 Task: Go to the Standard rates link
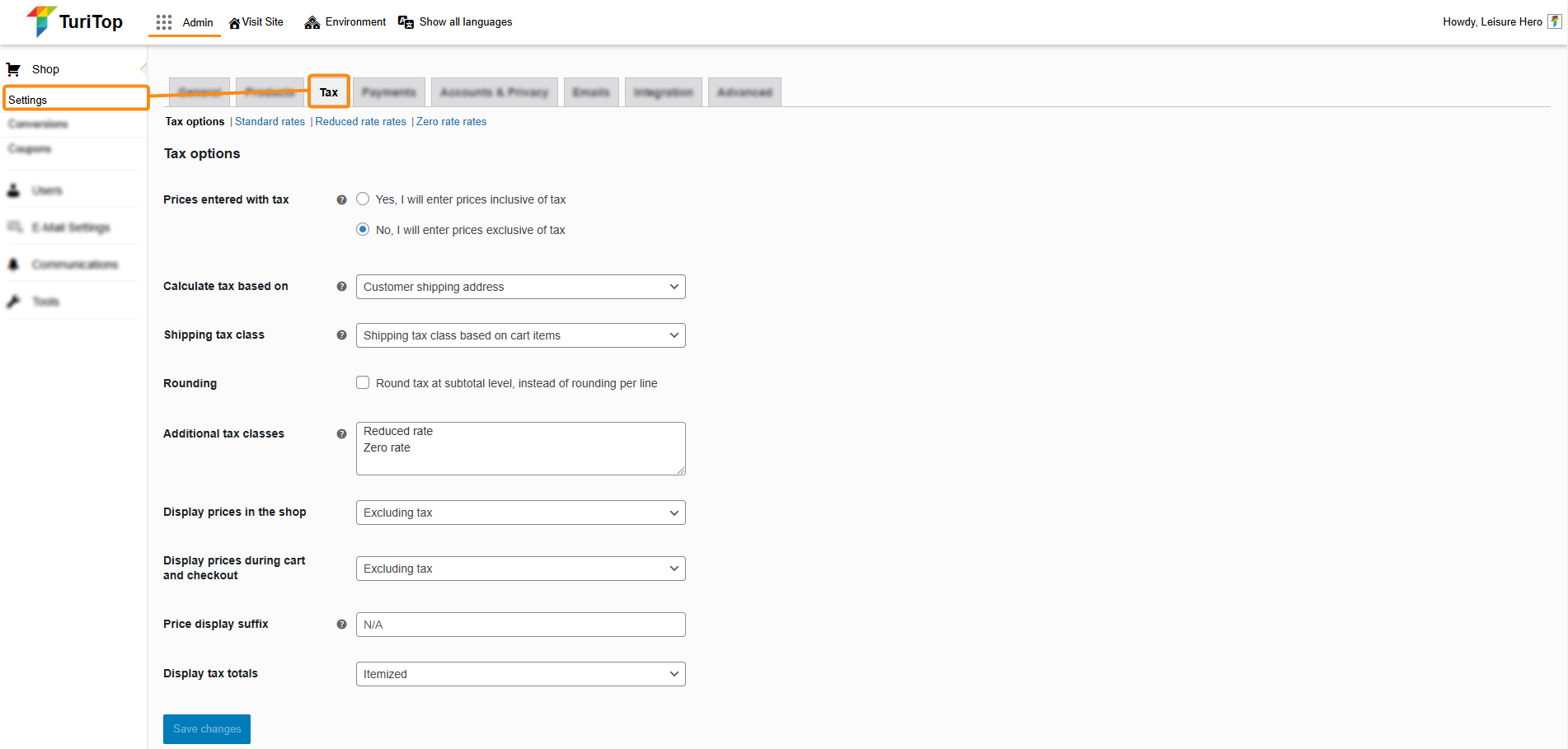click(x=270, y=122)
